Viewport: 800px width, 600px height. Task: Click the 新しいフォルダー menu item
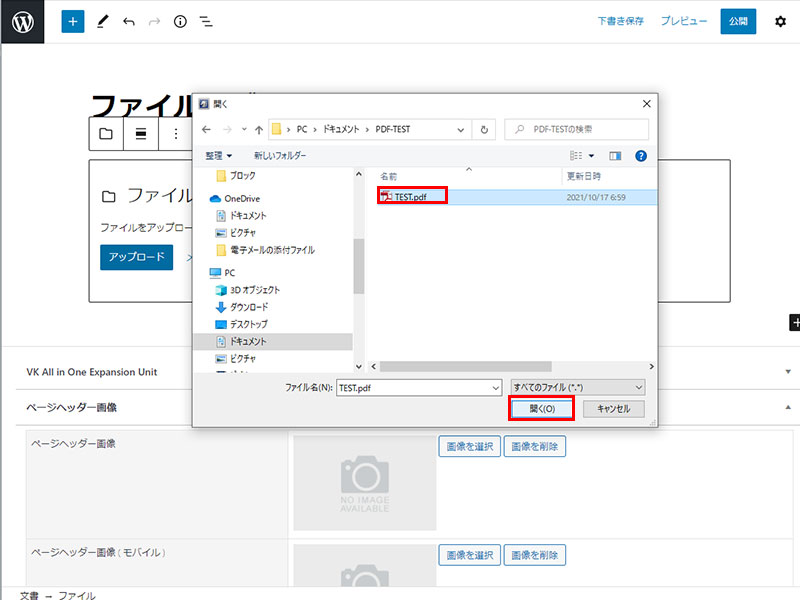click(x=280, y=156)
